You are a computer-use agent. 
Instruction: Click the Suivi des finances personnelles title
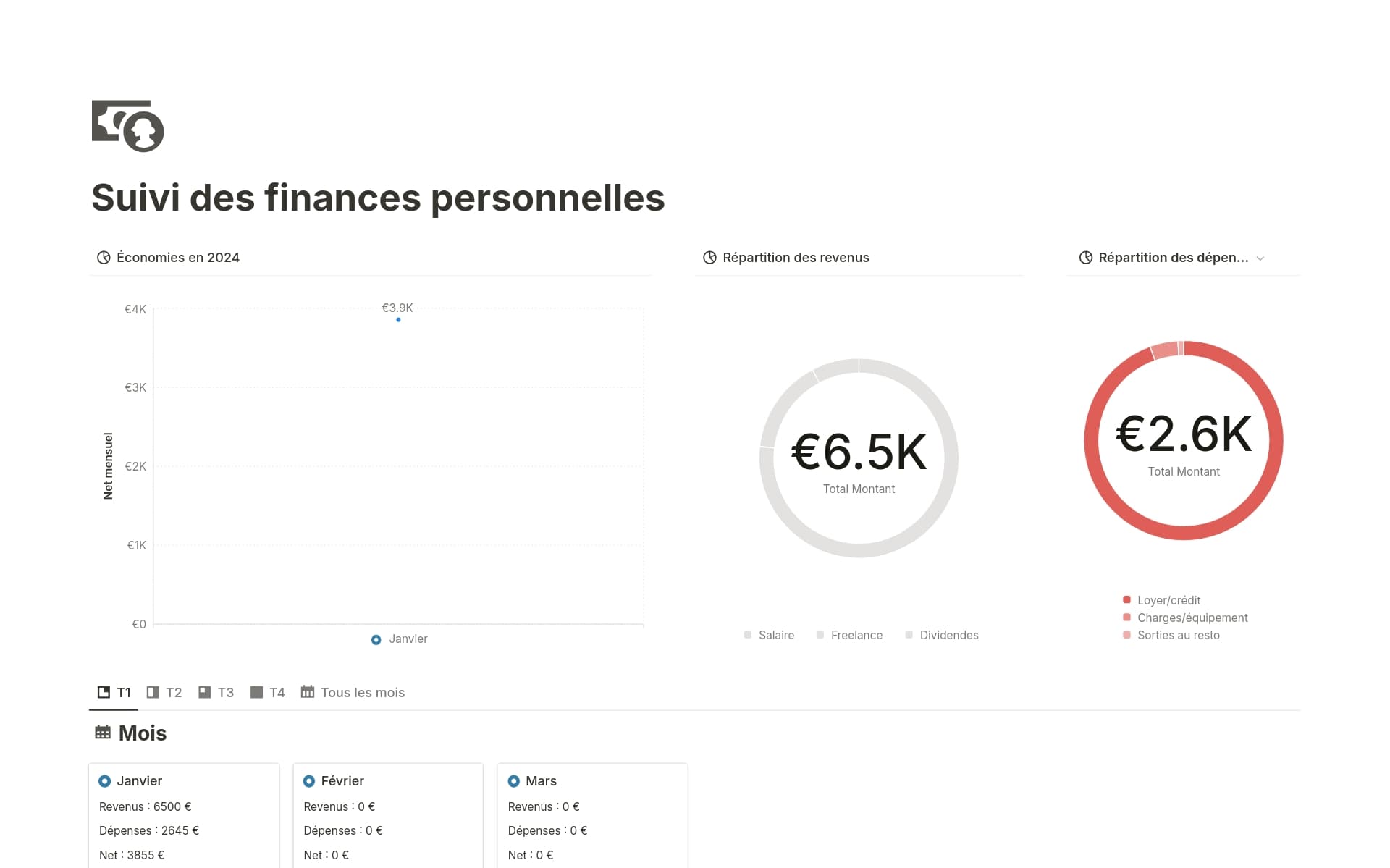click(x=378, y=198)
